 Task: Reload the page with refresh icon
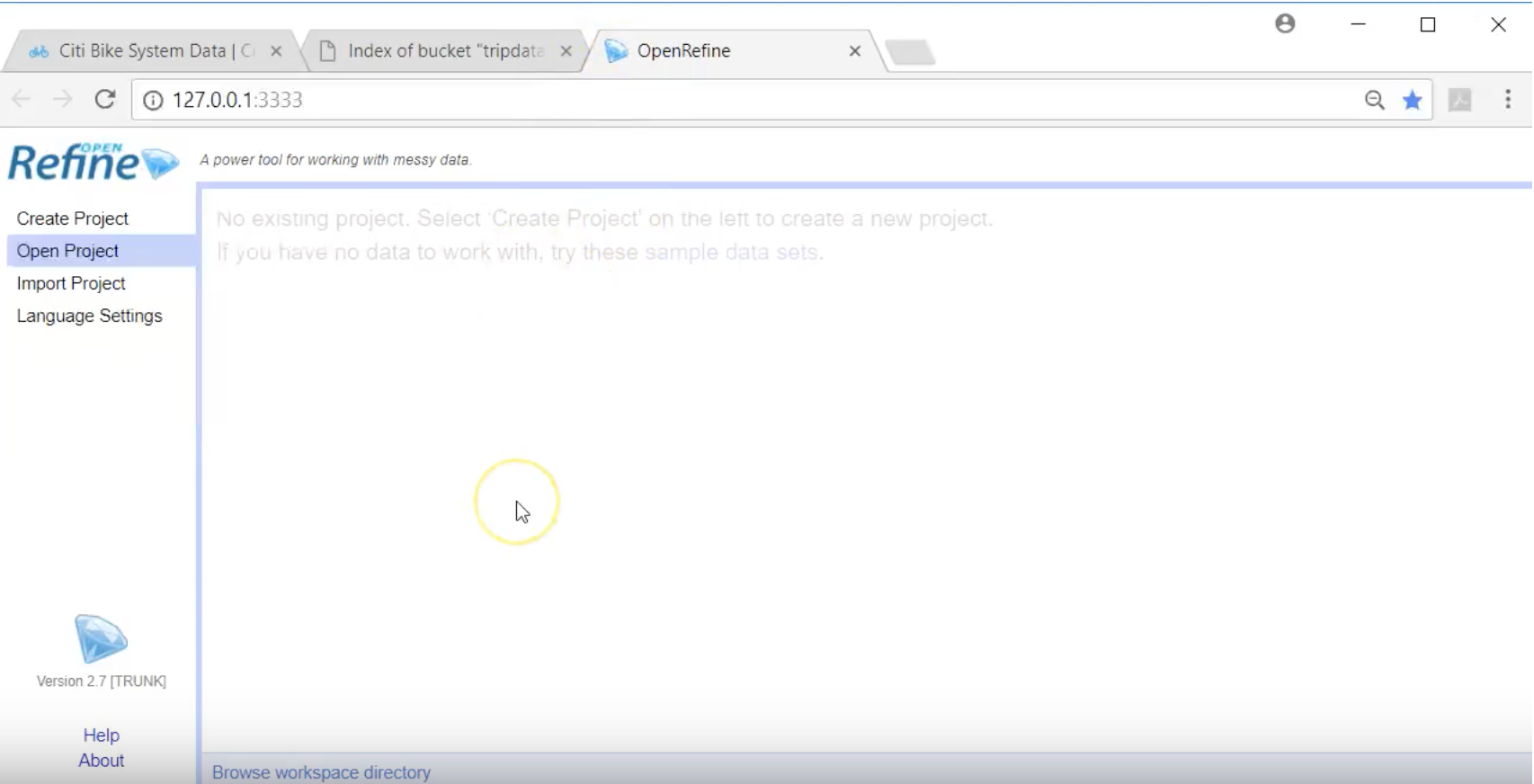point(105,100)
